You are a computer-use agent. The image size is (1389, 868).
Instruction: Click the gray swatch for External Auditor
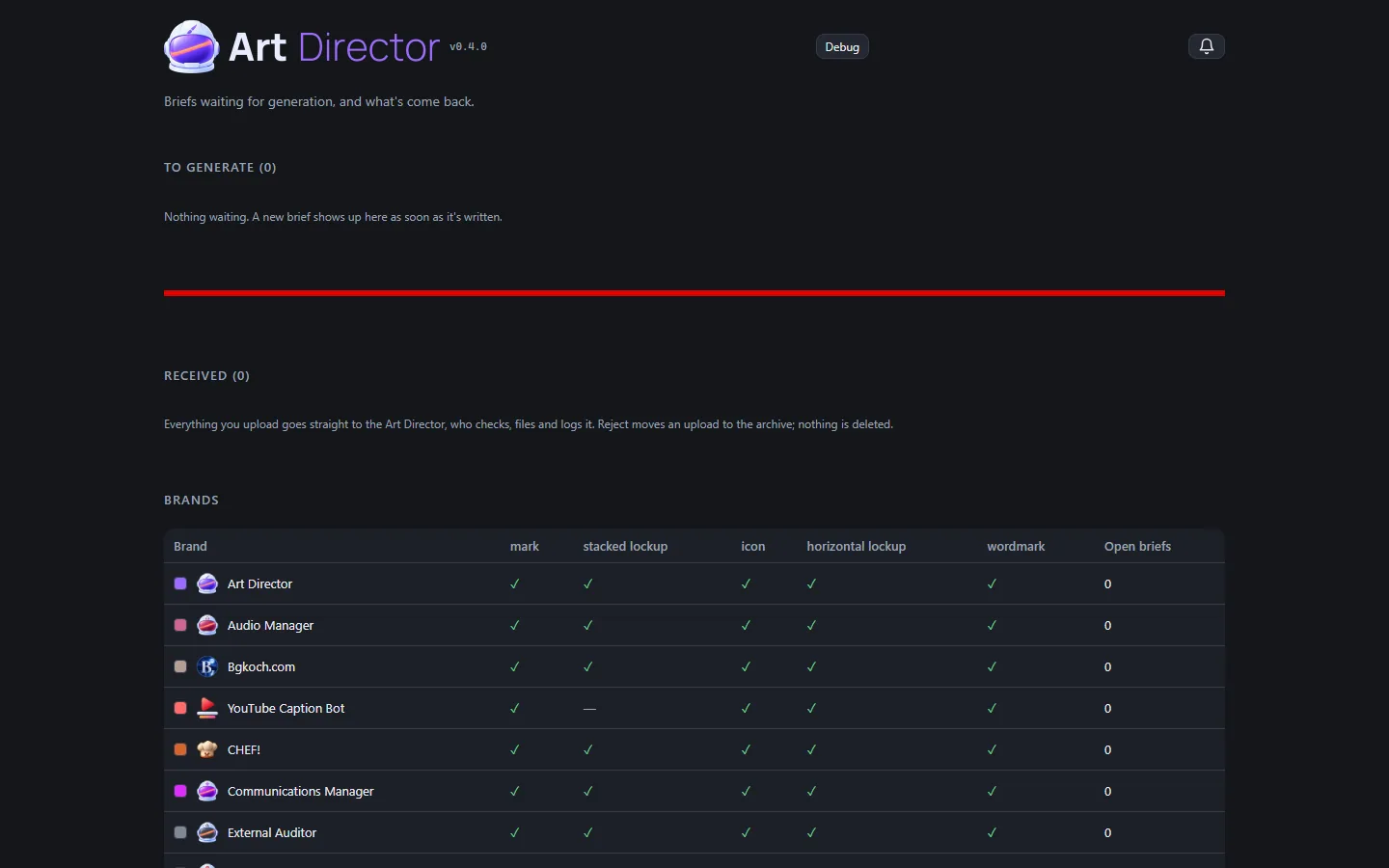(x=180, y=832)
